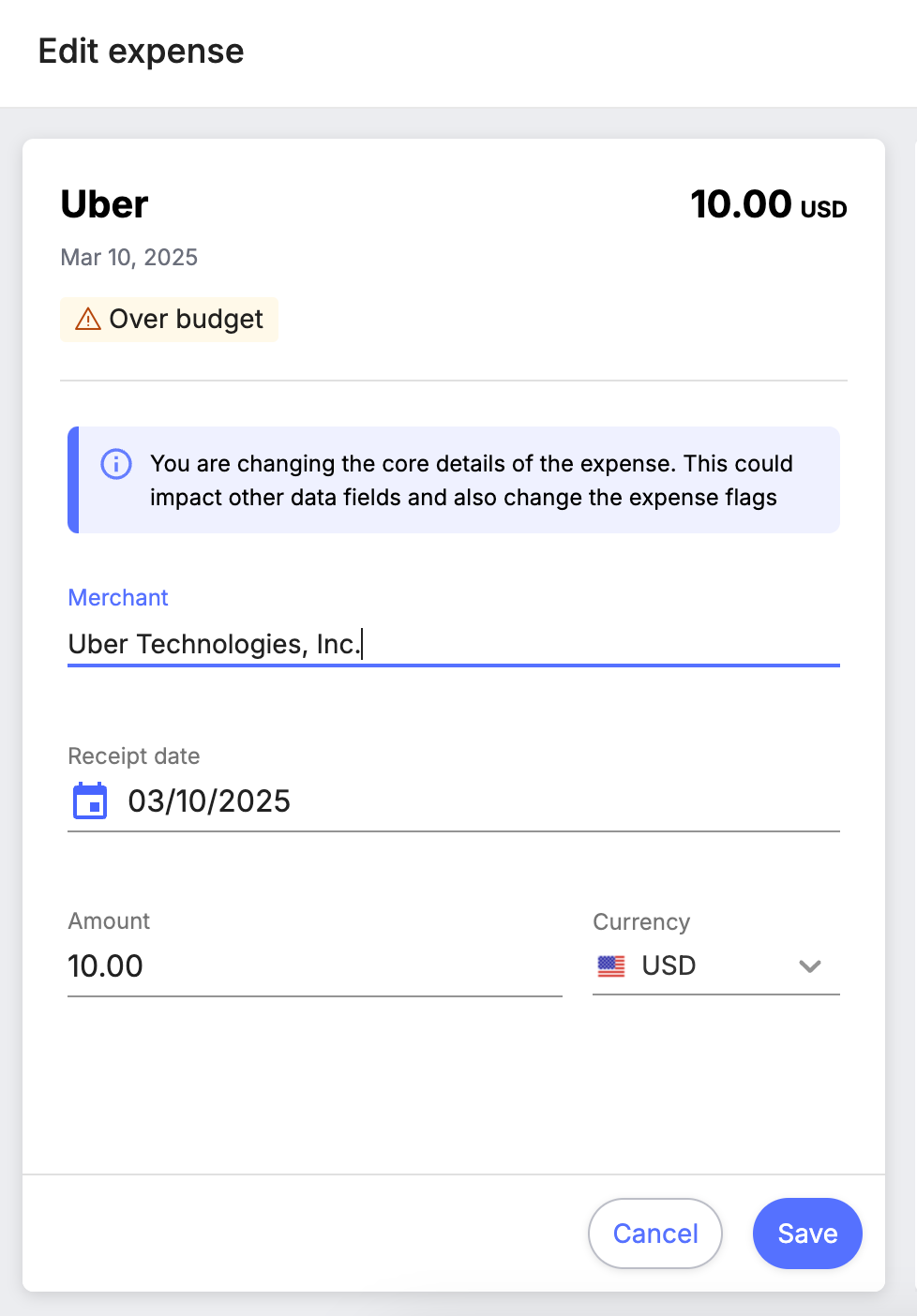The height and width of the screenshot is (1316, 917).
Task: Click the Amount field showing 10.00
Action: click(x=315, y=966)
